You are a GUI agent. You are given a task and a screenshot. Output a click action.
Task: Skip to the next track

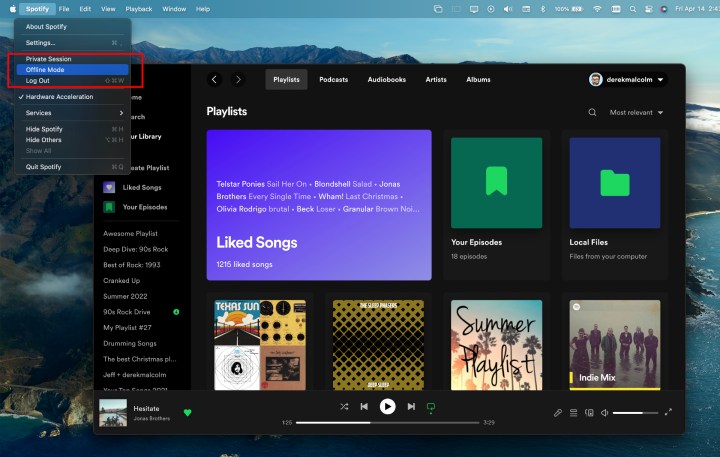tap(411, 407)
